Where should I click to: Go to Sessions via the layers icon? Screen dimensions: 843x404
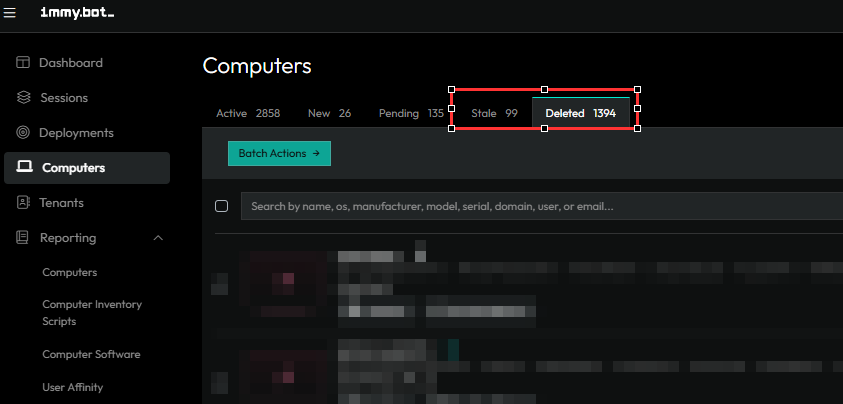click(x=23, y=98)
